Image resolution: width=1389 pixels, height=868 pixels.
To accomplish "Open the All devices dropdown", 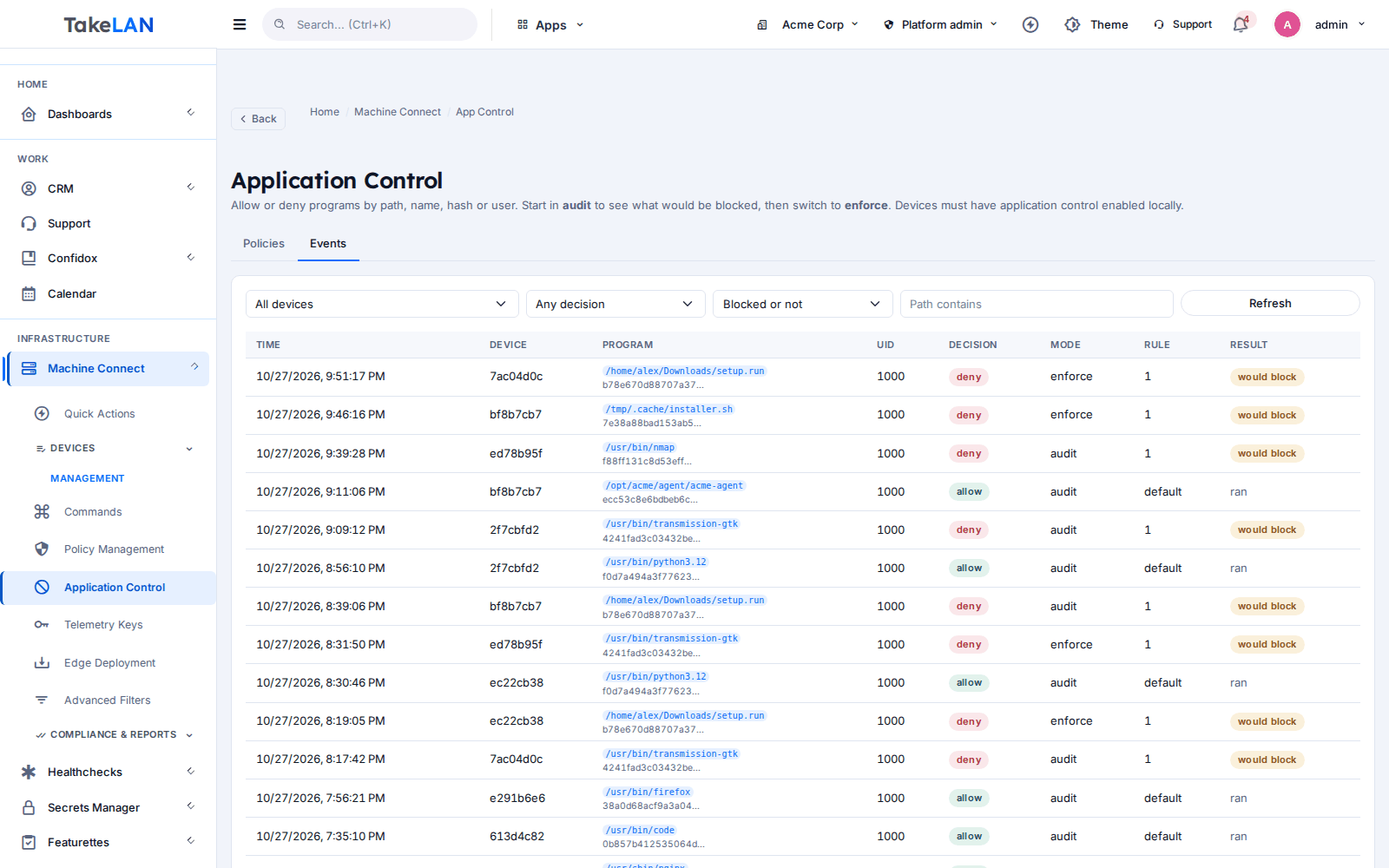I will point(382,304).
